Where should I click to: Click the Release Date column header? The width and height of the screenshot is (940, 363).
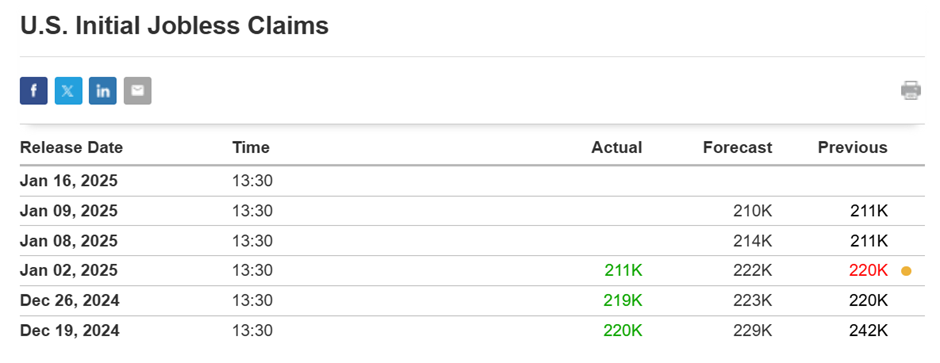click(x=71, y=147)
